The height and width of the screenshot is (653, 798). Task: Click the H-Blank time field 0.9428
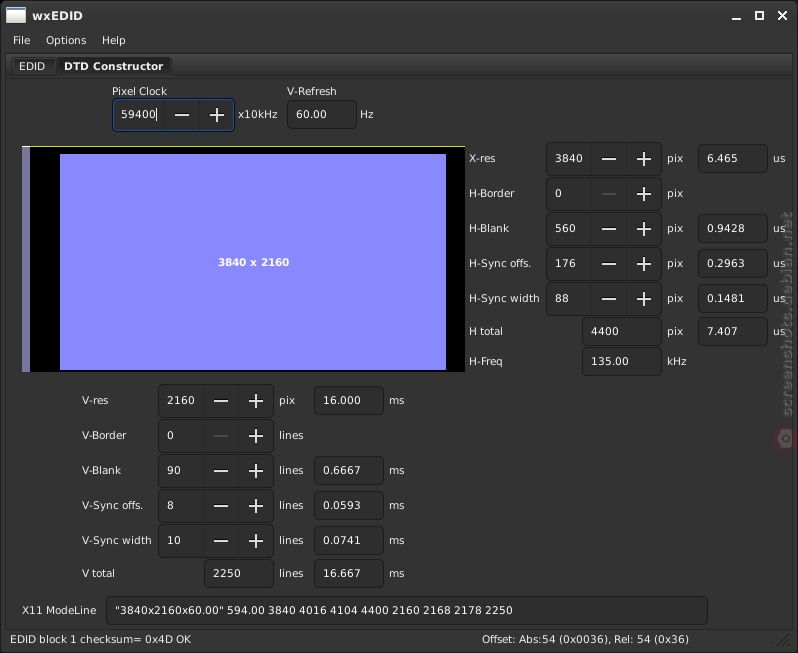(x=733, y=229)
